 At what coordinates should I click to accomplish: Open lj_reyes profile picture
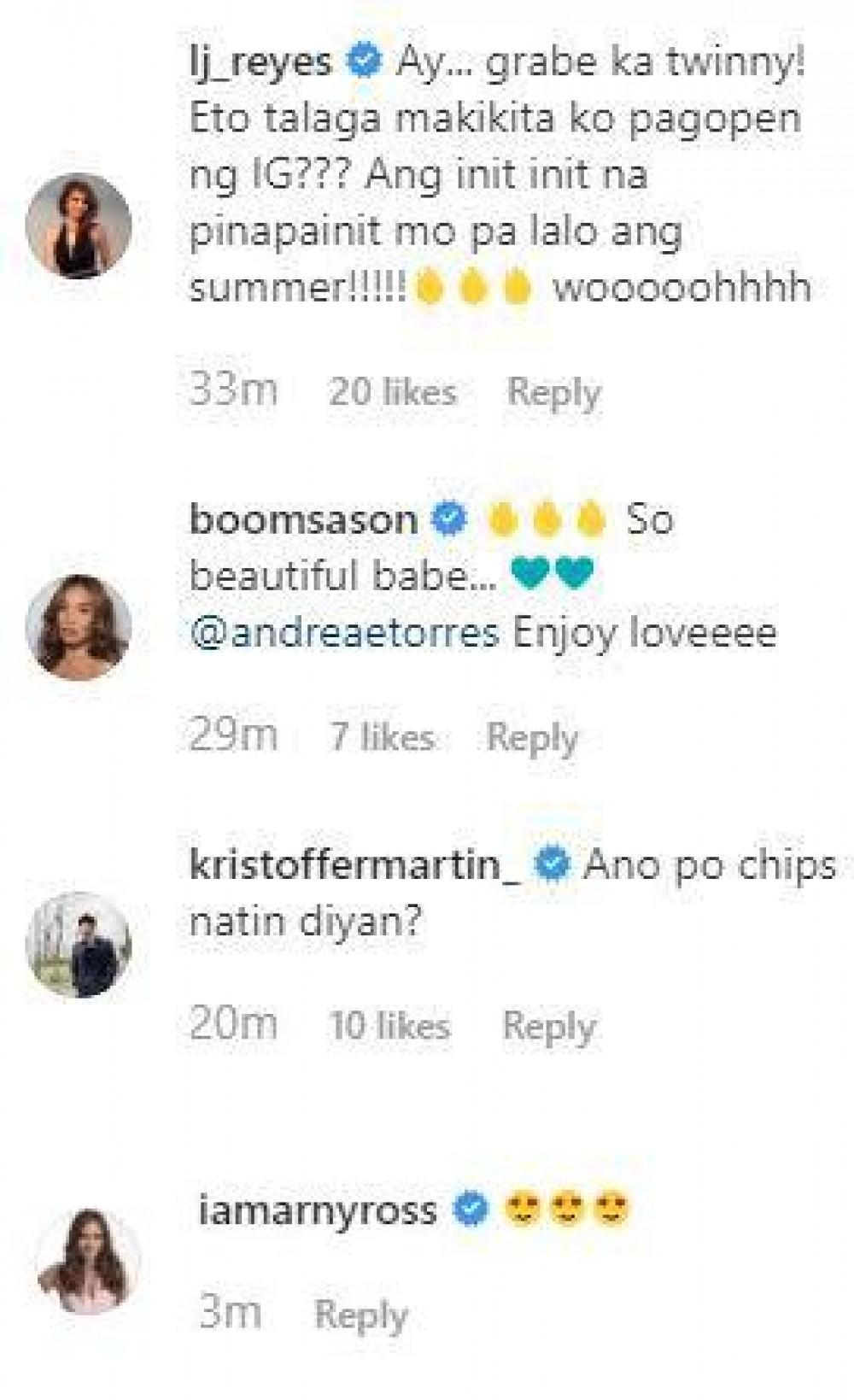79,226
